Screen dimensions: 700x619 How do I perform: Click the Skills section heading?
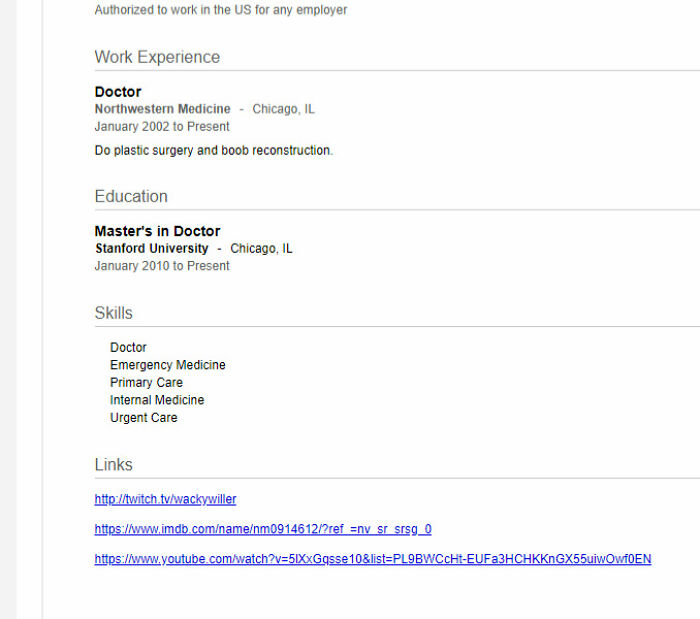(x=113, y=313)
